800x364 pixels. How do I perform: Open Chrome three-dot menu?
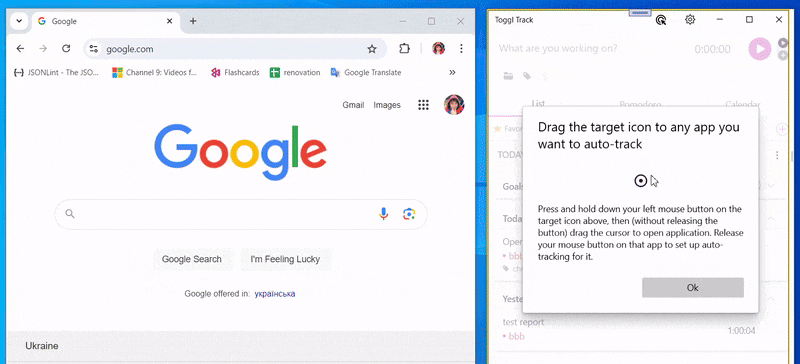tap(461, 48)
